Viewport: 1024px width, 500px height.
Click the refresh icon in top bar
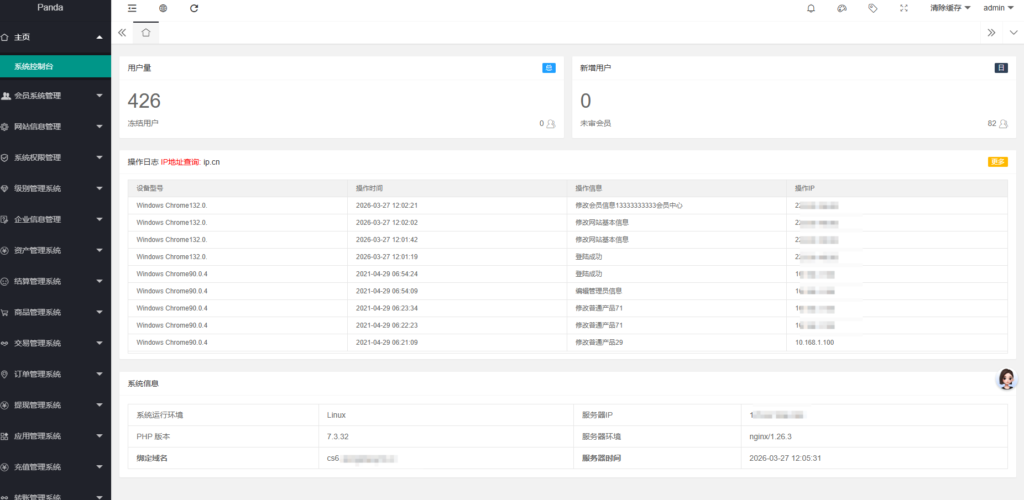(x=194, y=8)
